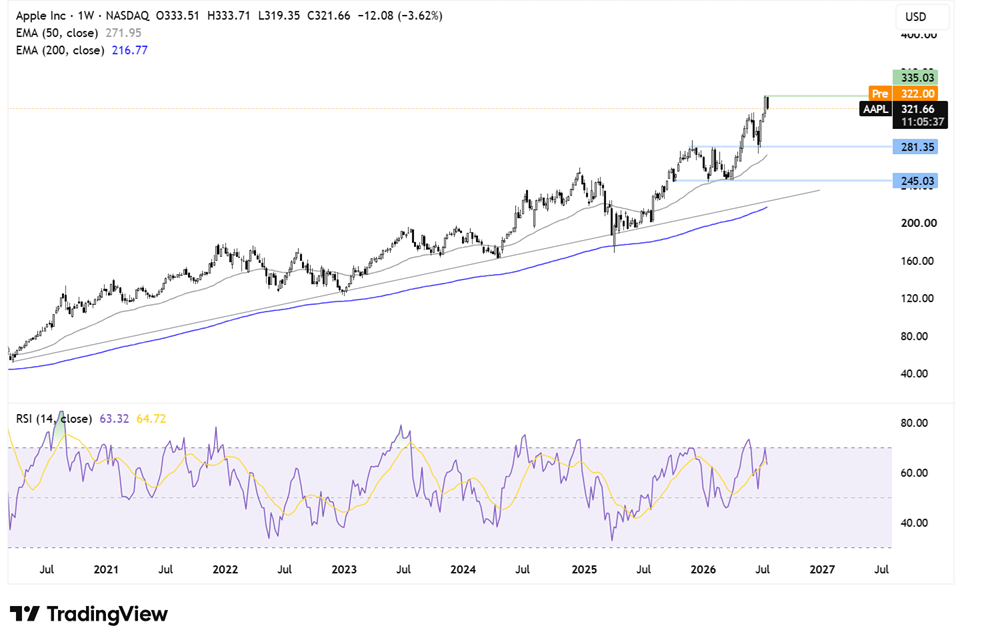983x644 pixels.
Task: Click the 160.00 price axis label
Action: click(917, 261)
